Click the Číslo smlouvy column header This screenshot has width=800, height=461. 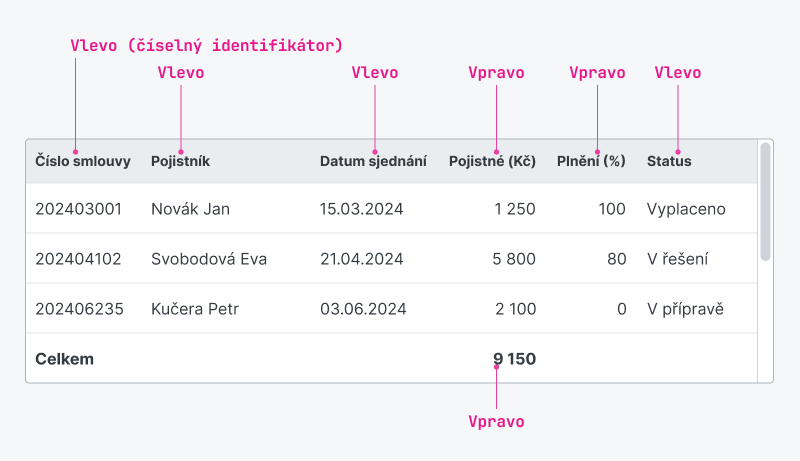pos(83,161)
